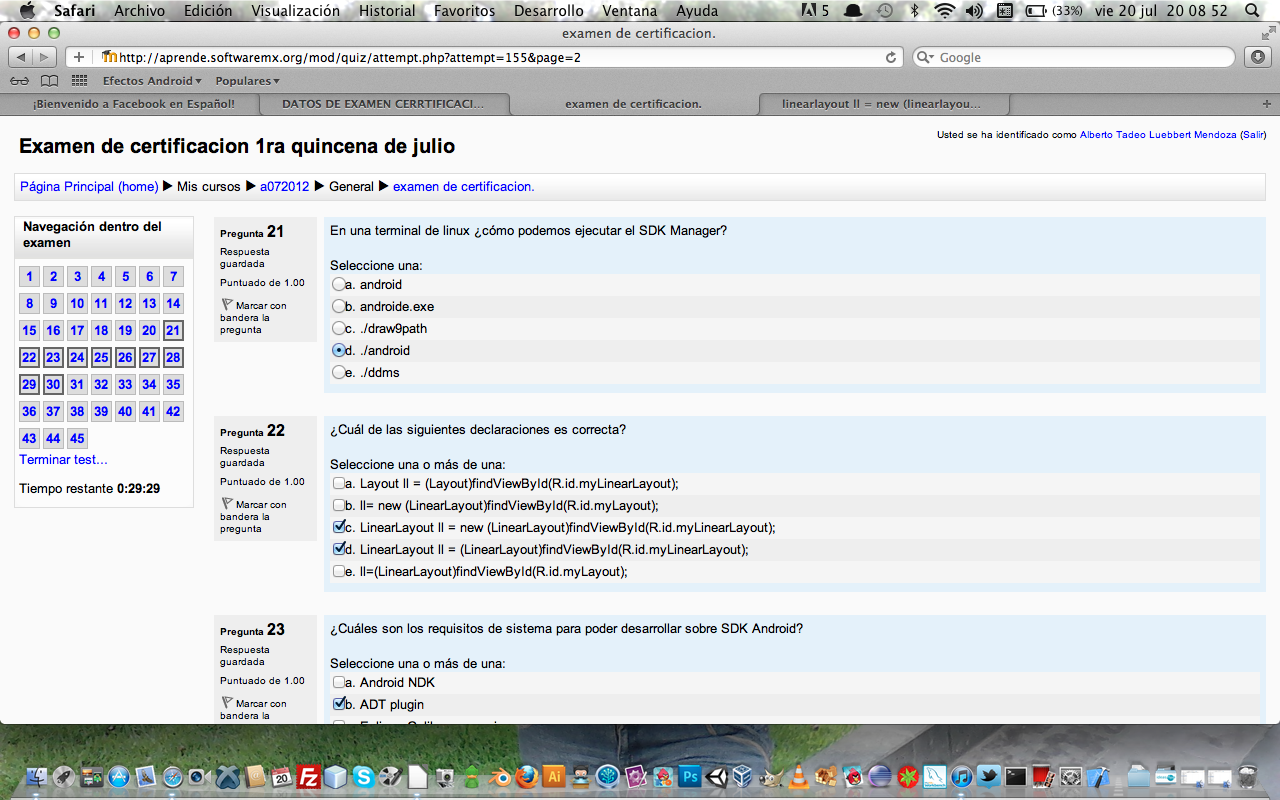This screenshot has height=800, width=1280.
Task: Select option e. ./ddms
Action: pos(338,373)
